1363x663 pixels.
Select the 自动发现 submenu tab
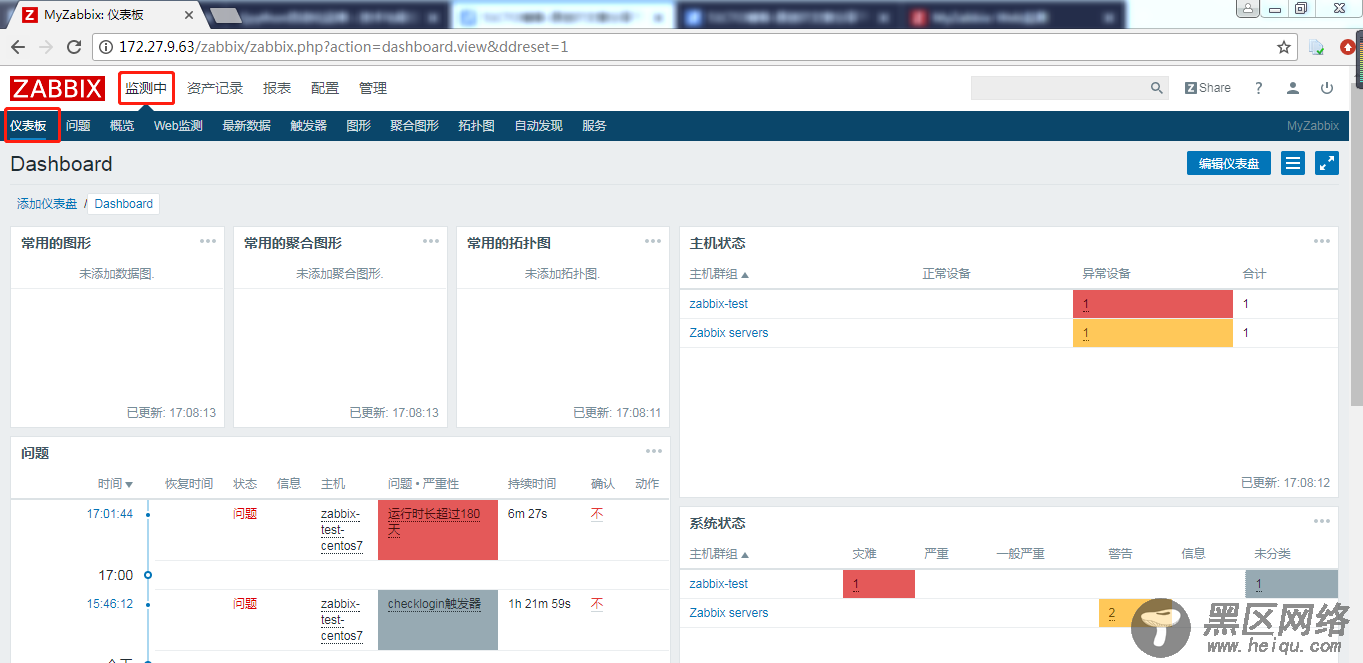pyautogui.click(x=538, y=126)
